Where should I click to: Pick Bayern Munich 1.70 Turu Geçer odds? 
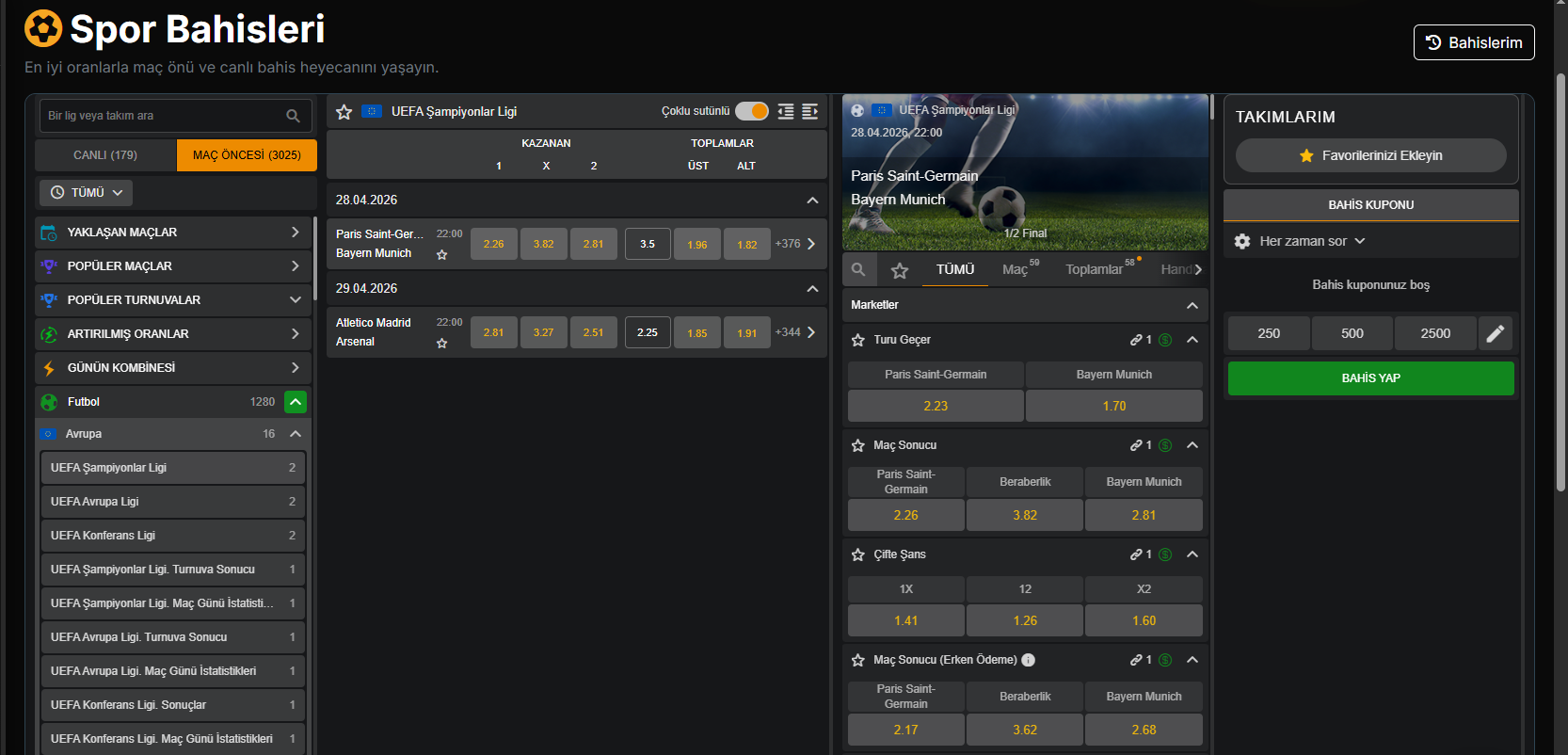point(1114,406)
